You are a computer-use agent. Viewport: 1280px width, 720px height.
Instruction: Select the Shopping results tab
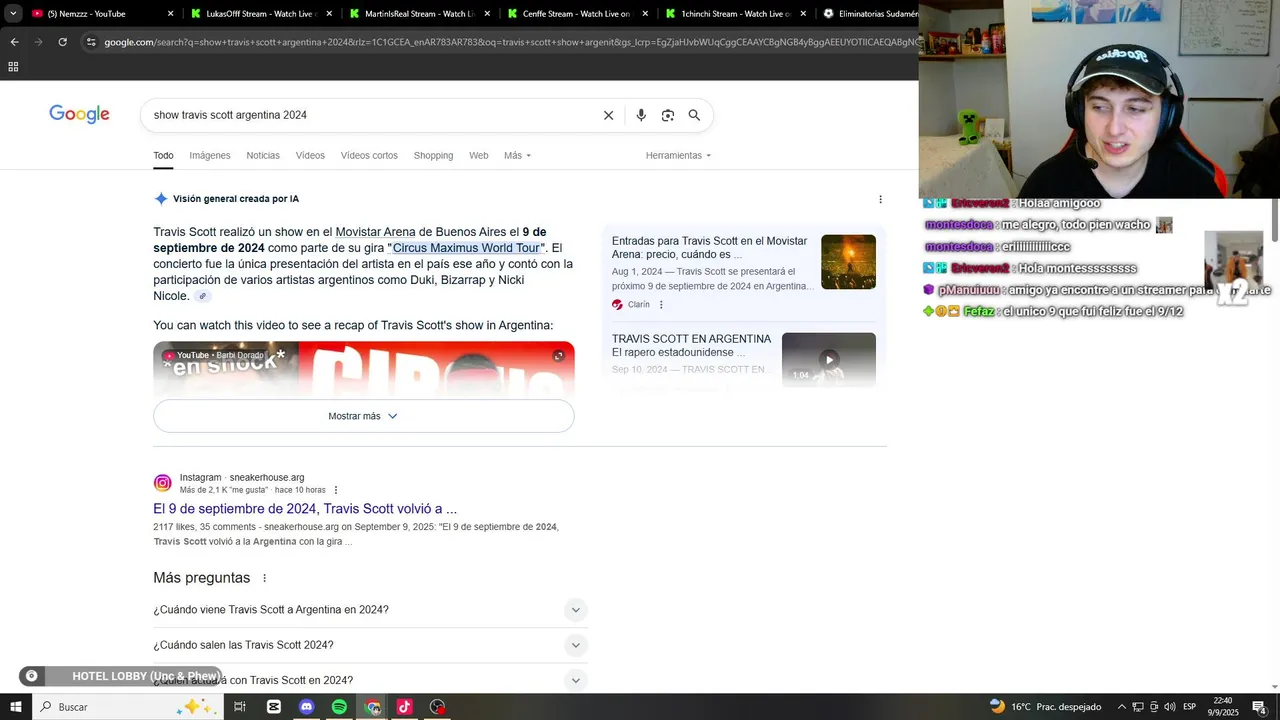point(433,156)
